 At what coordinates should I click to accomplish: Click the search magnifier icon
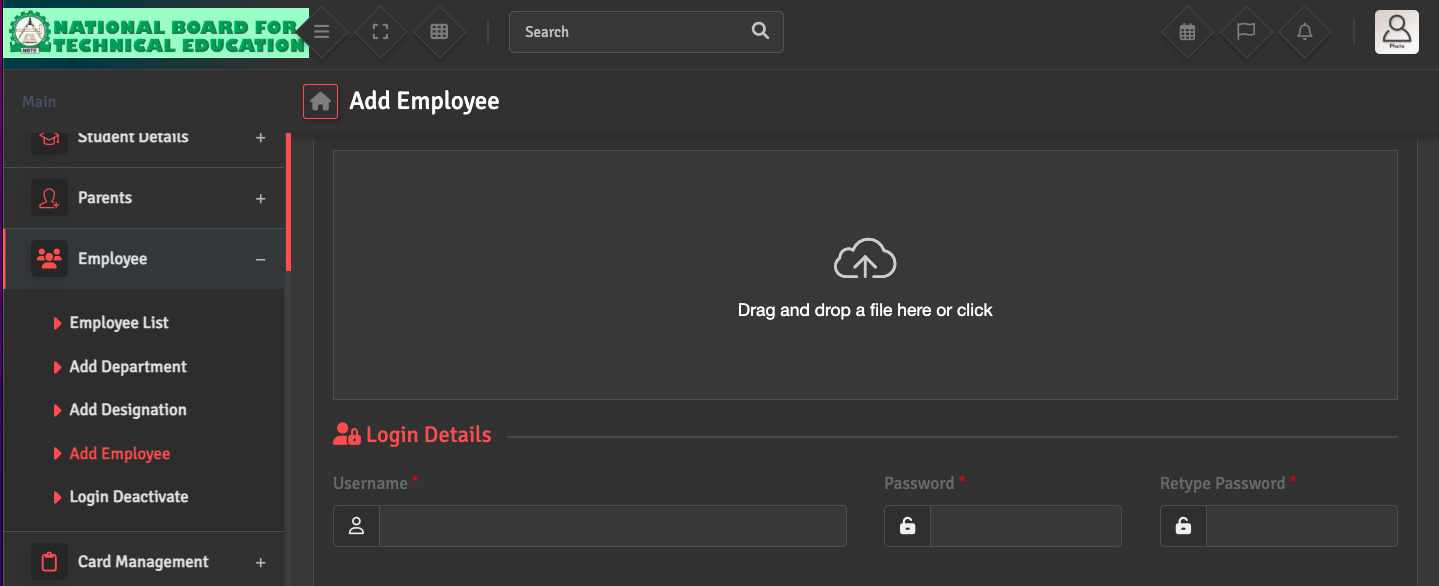(x=760, y=31)
